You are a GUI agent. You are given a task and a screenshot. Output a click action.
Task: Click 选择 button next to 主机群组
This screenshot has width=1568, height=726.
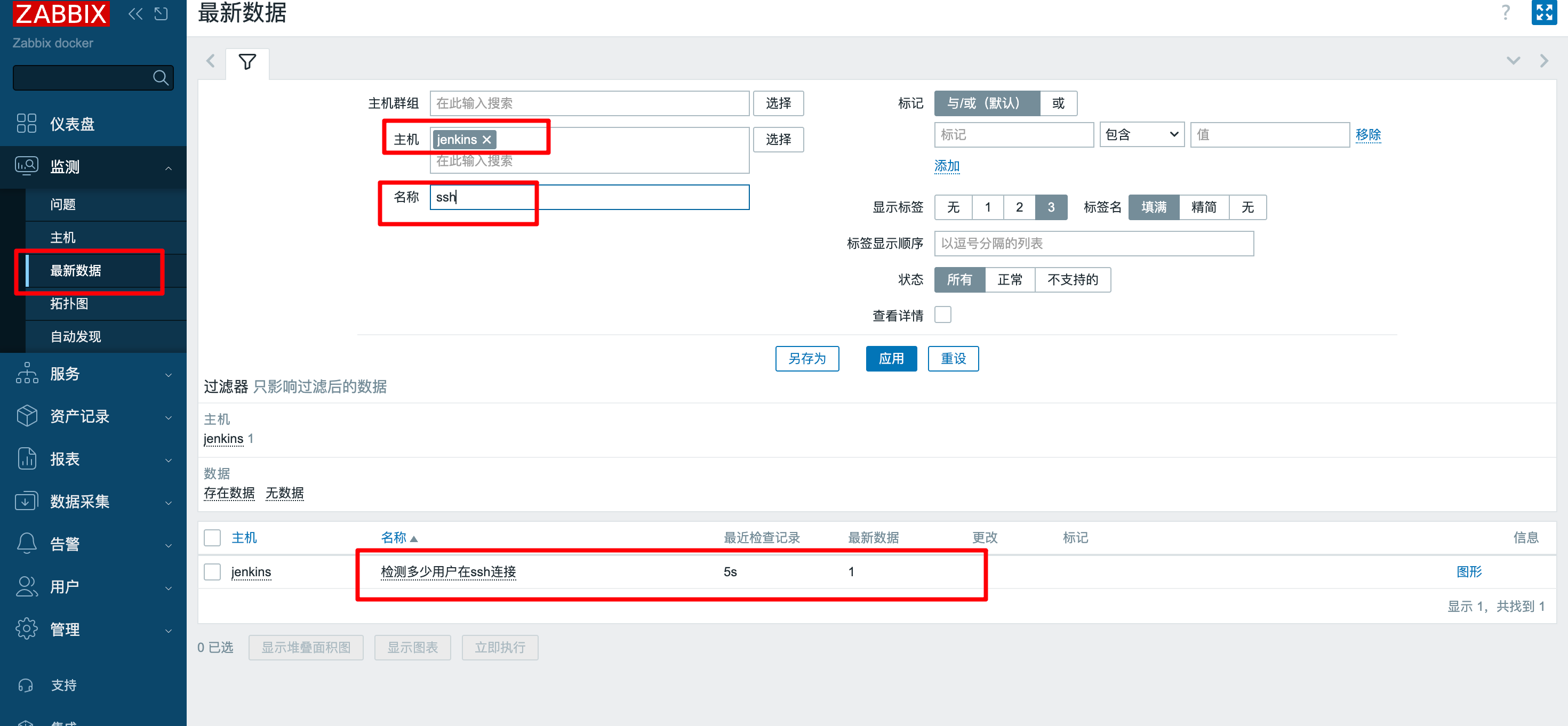point(778,103)
